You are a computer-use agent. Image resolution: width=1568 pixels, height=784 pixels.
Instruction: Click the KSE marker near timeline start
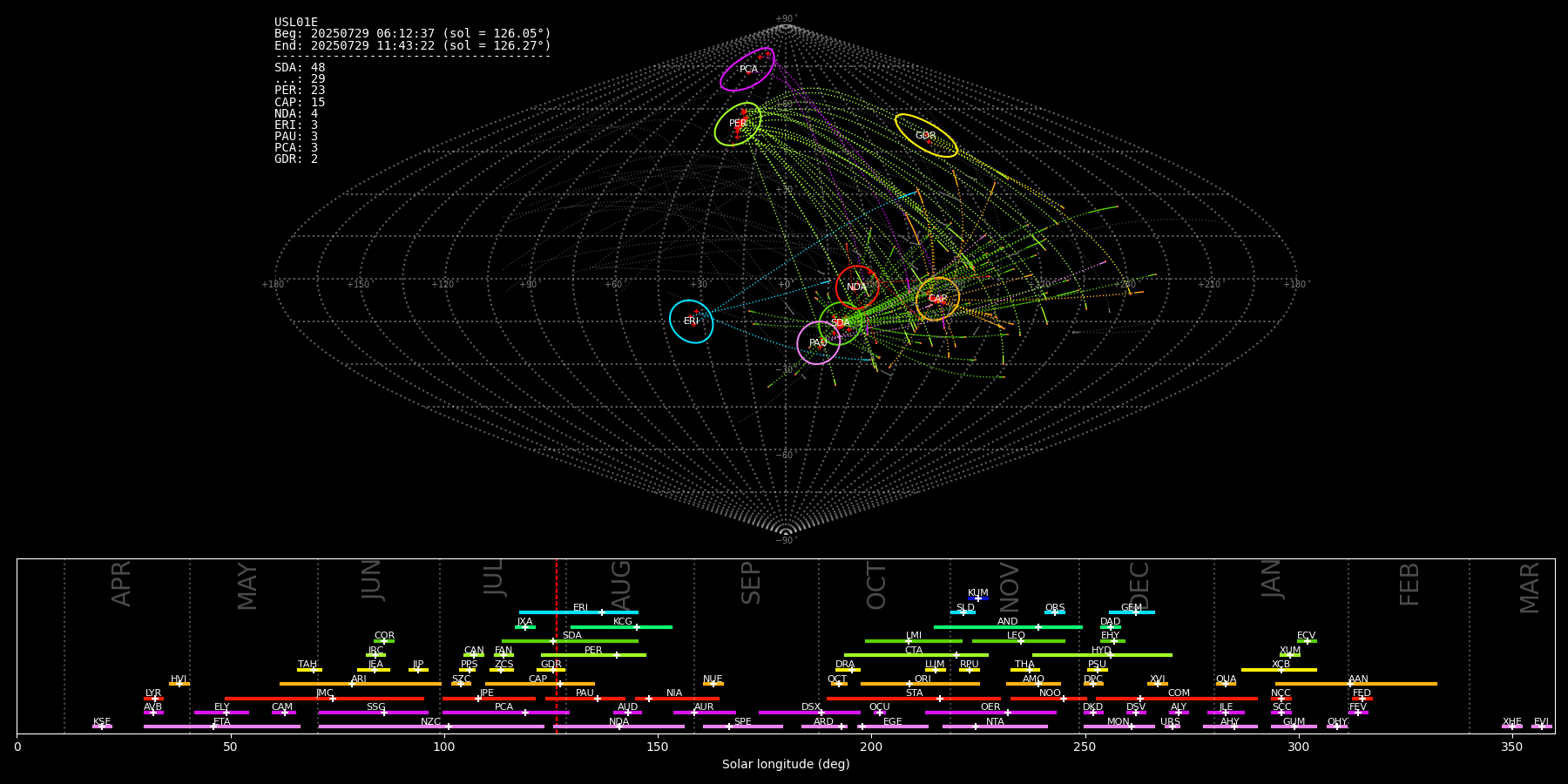[x=102, y=727]
